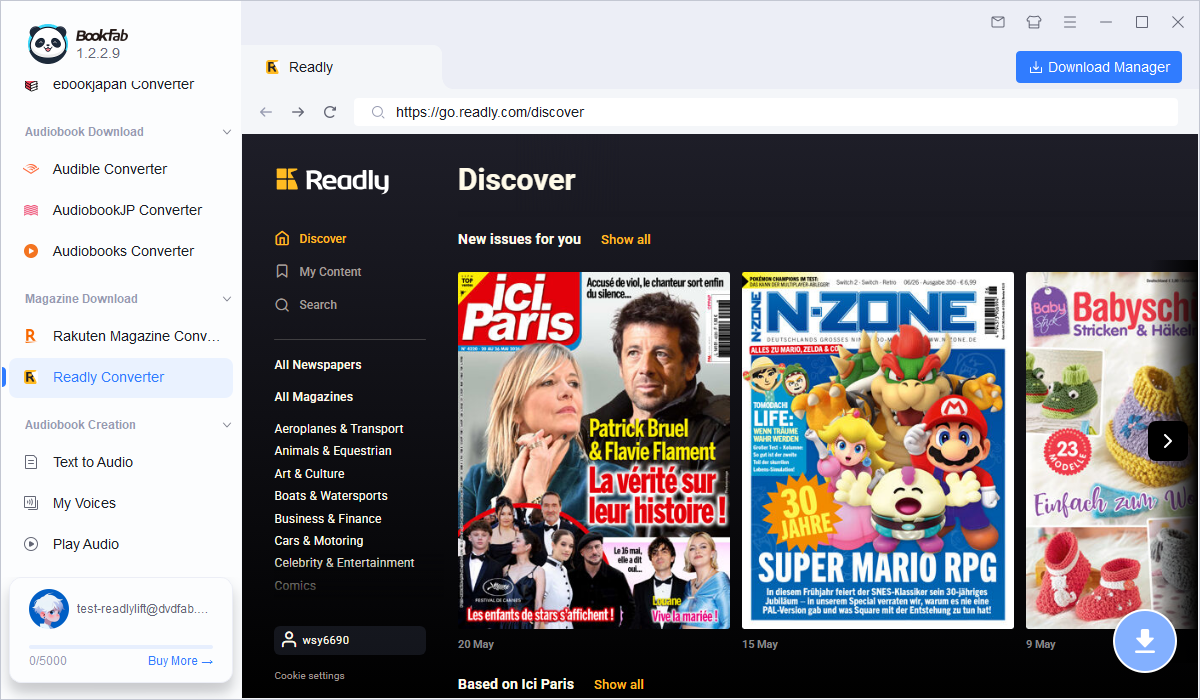The image size is (1200, 700).
Task: Open Cookie settings link
Action: click(x=309, y=676)
